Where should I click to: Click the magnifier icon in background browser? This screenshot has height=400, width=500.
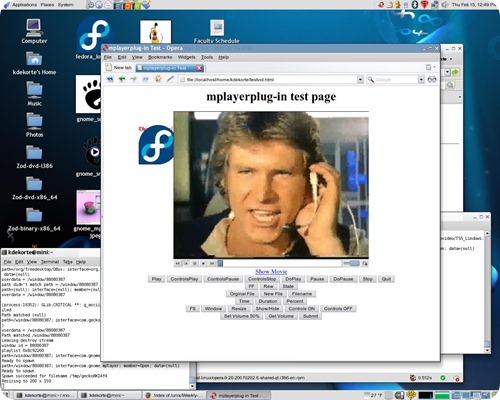pyautogui.click(x=450, y=85)
